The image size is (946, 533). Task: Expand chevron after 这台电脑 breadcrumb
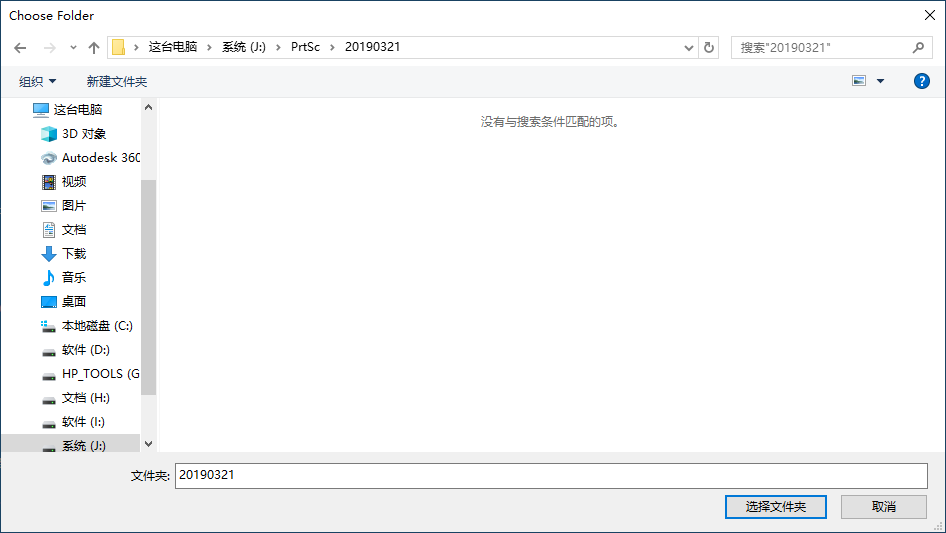pyautogui.click(x=209, y=47)
